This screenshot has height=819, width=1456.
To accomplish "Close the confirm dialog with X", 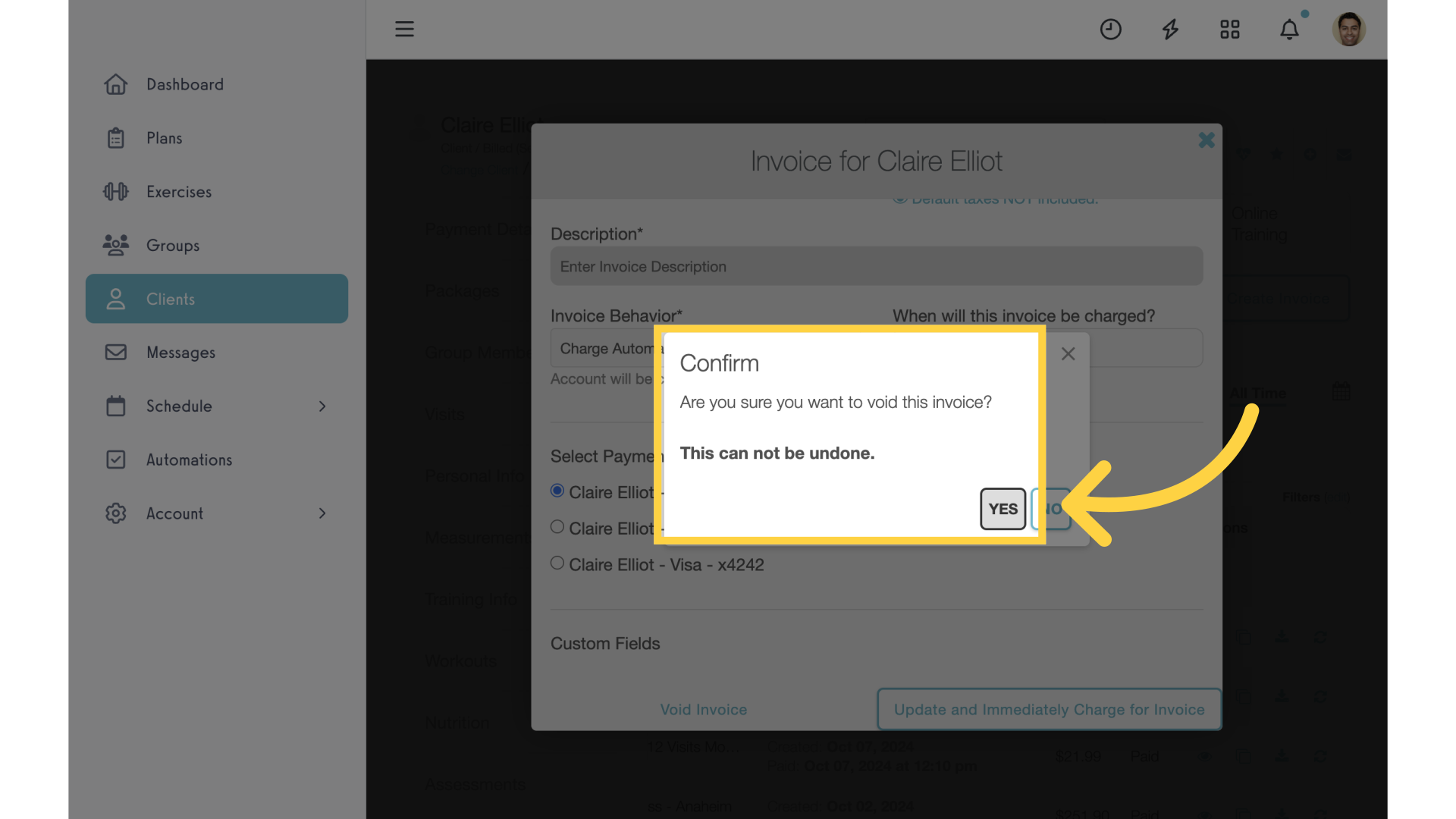I will (x=1068, y=354).
